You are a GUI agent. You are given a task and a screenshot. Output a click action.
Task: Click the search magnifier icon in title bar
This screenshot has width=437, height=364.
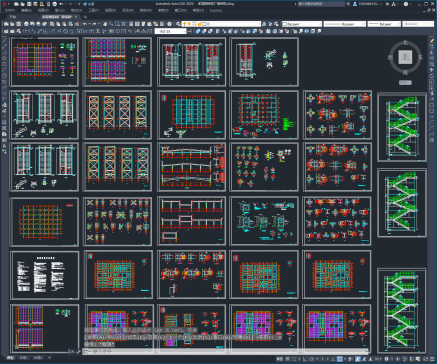348,4
